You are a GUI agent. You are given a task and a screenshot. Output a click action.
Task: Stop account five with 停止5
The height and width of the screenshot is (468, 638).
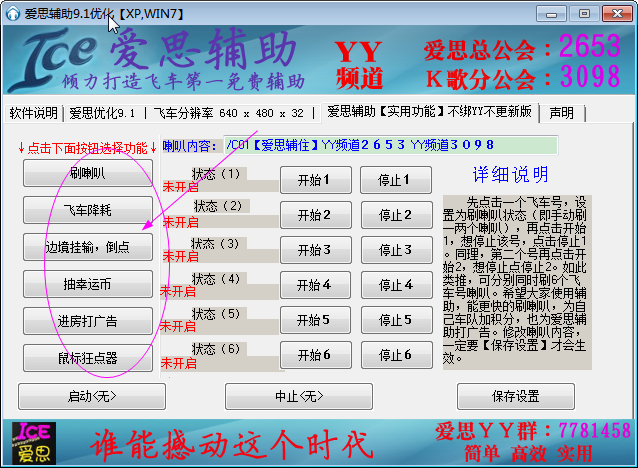(x=396, y=320)
